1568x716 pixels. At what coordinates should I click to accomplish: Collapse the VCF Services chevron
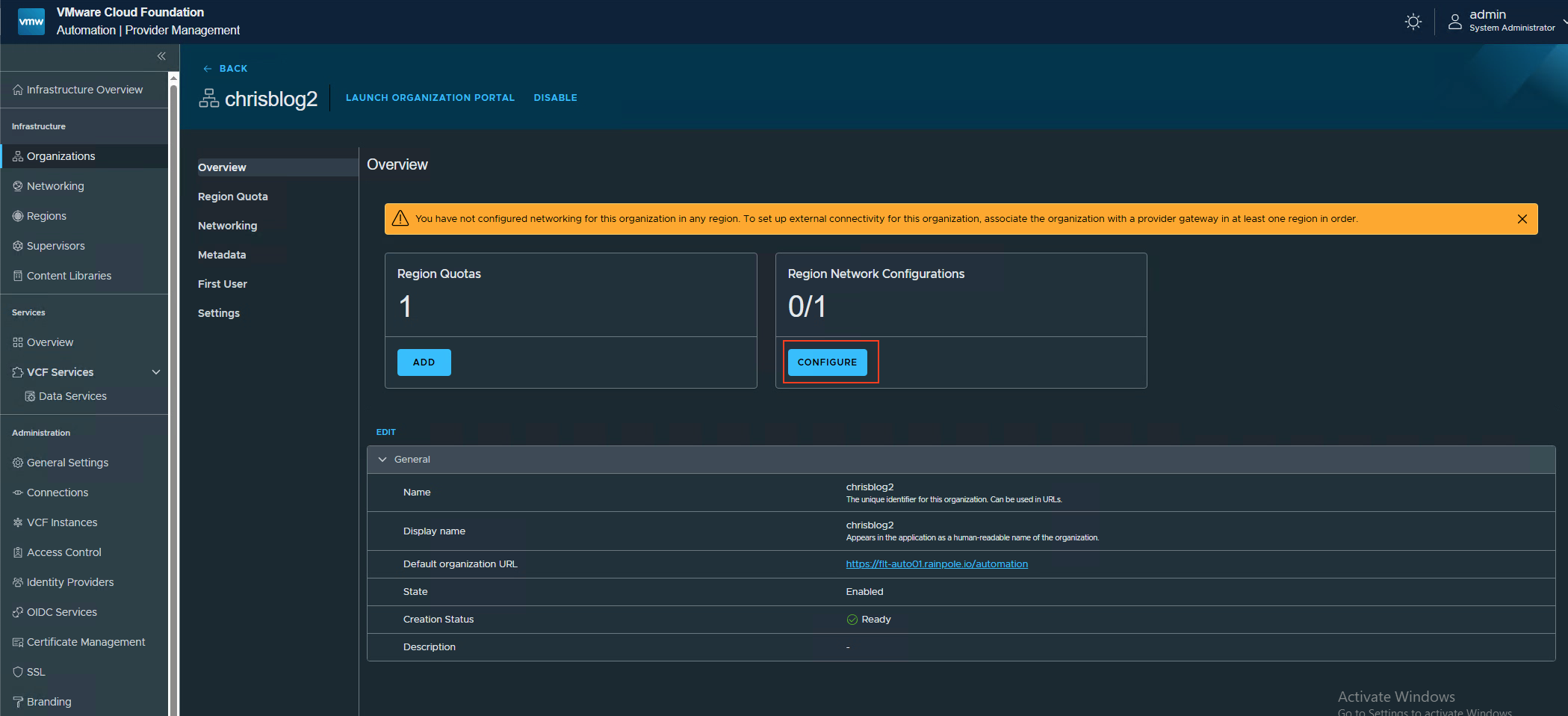(x=156, y=372)
